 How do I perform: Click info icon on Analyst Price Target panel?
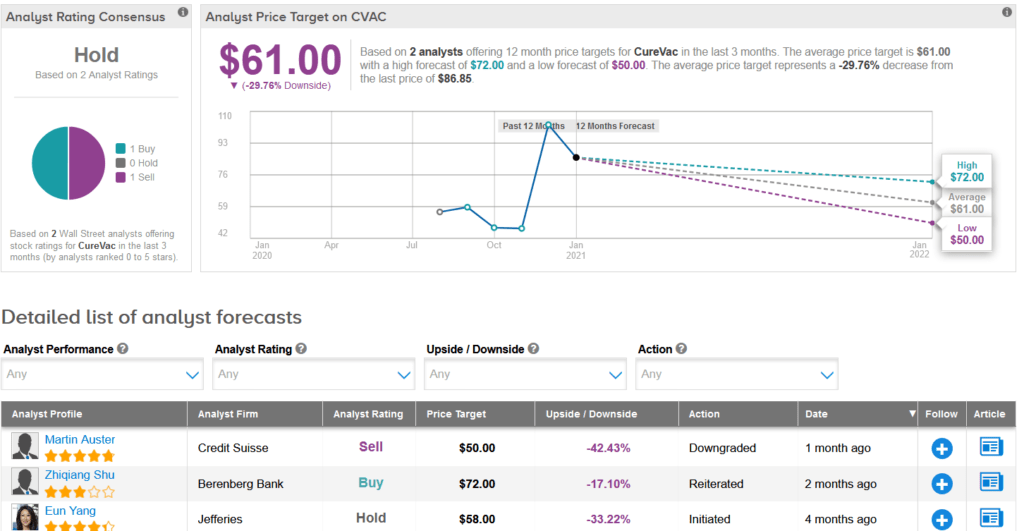[1007, 12]
